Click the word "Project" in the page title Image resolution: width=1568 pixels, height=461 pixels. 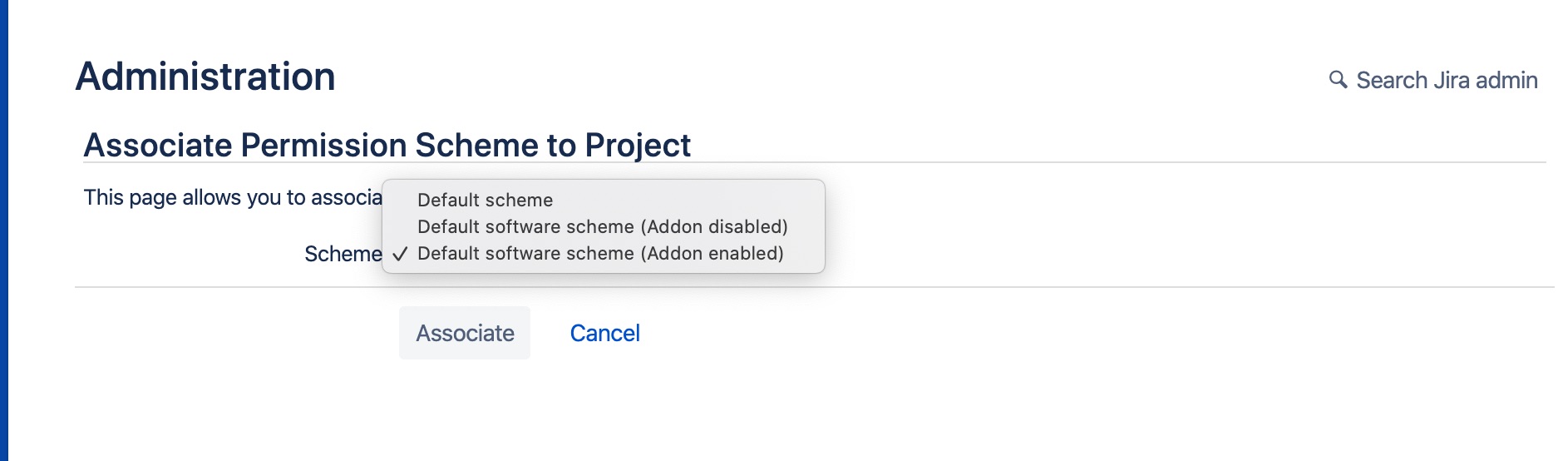[x=638, y=145]
